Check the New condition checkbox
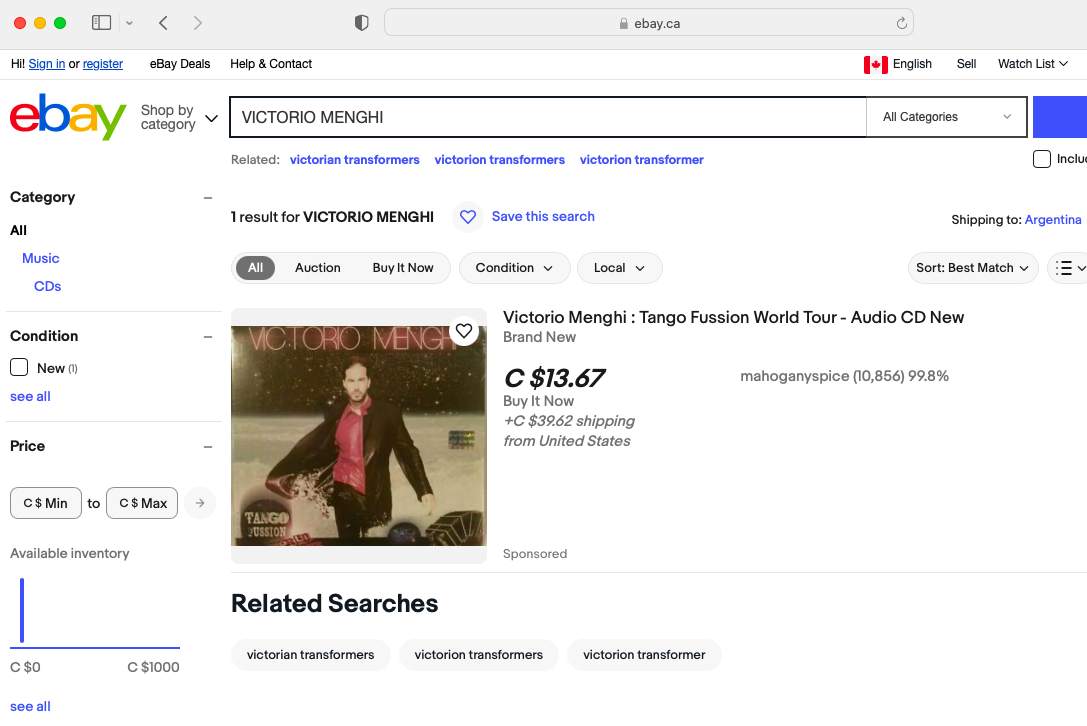 tap(19, 368)
